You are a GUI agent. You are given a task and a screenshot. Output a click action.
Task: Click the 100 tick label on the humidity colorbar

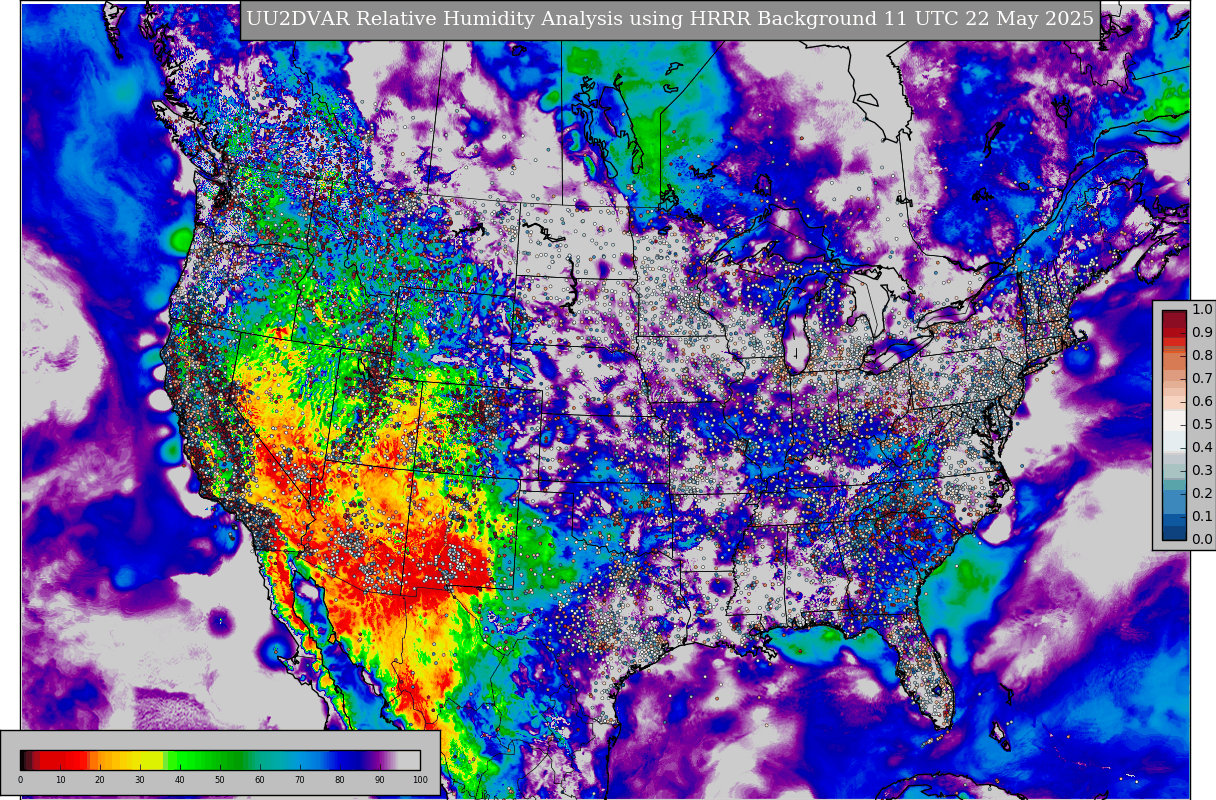[420, 780]
